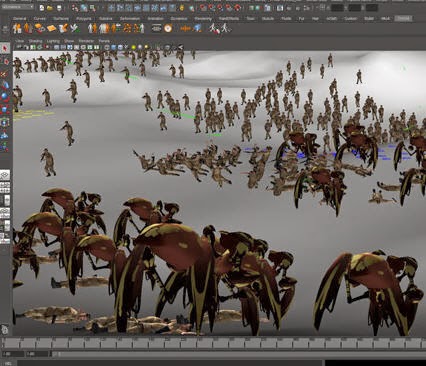
Task: Open the menu set dropdown at top left
Action: tap(18, 7)
